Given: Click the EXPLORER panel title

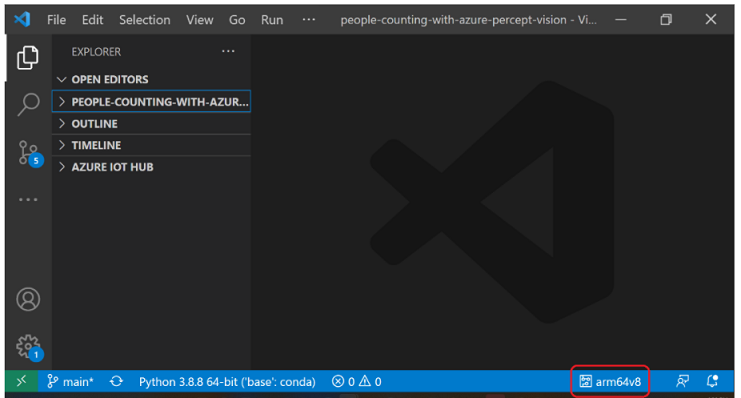Looking at the screenshot, I should [96, 52].
